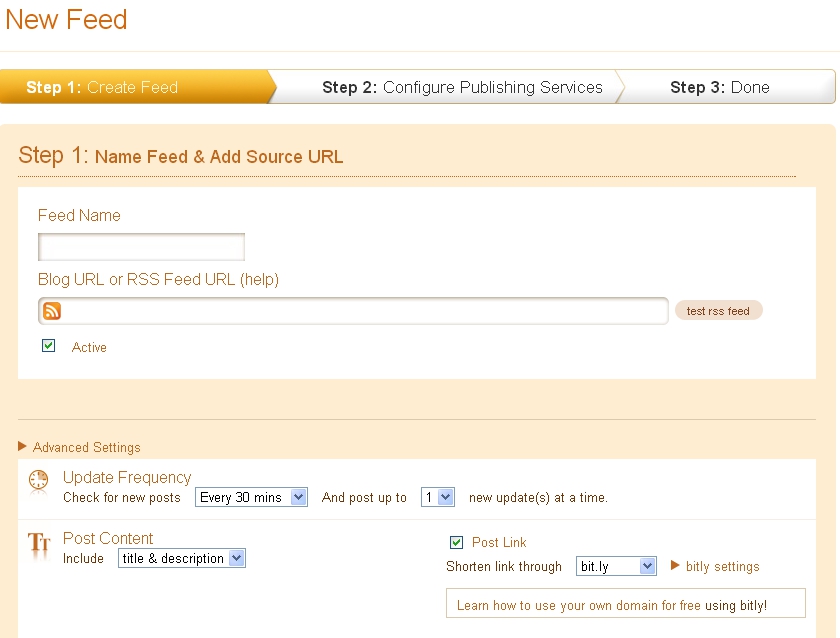Open the title & description dropdown
The width and height of the screenshot is (840, 638).
182,558
